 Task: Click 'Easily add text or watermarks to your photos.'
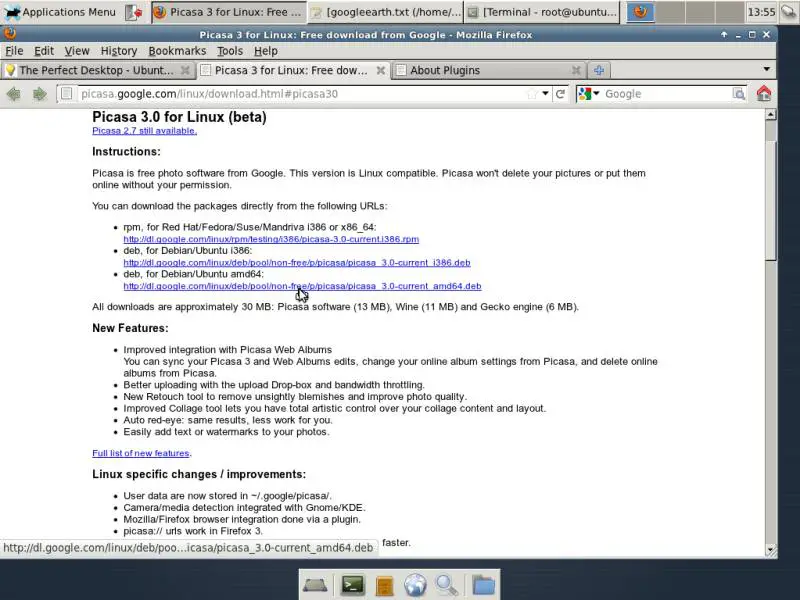(227, 432)
